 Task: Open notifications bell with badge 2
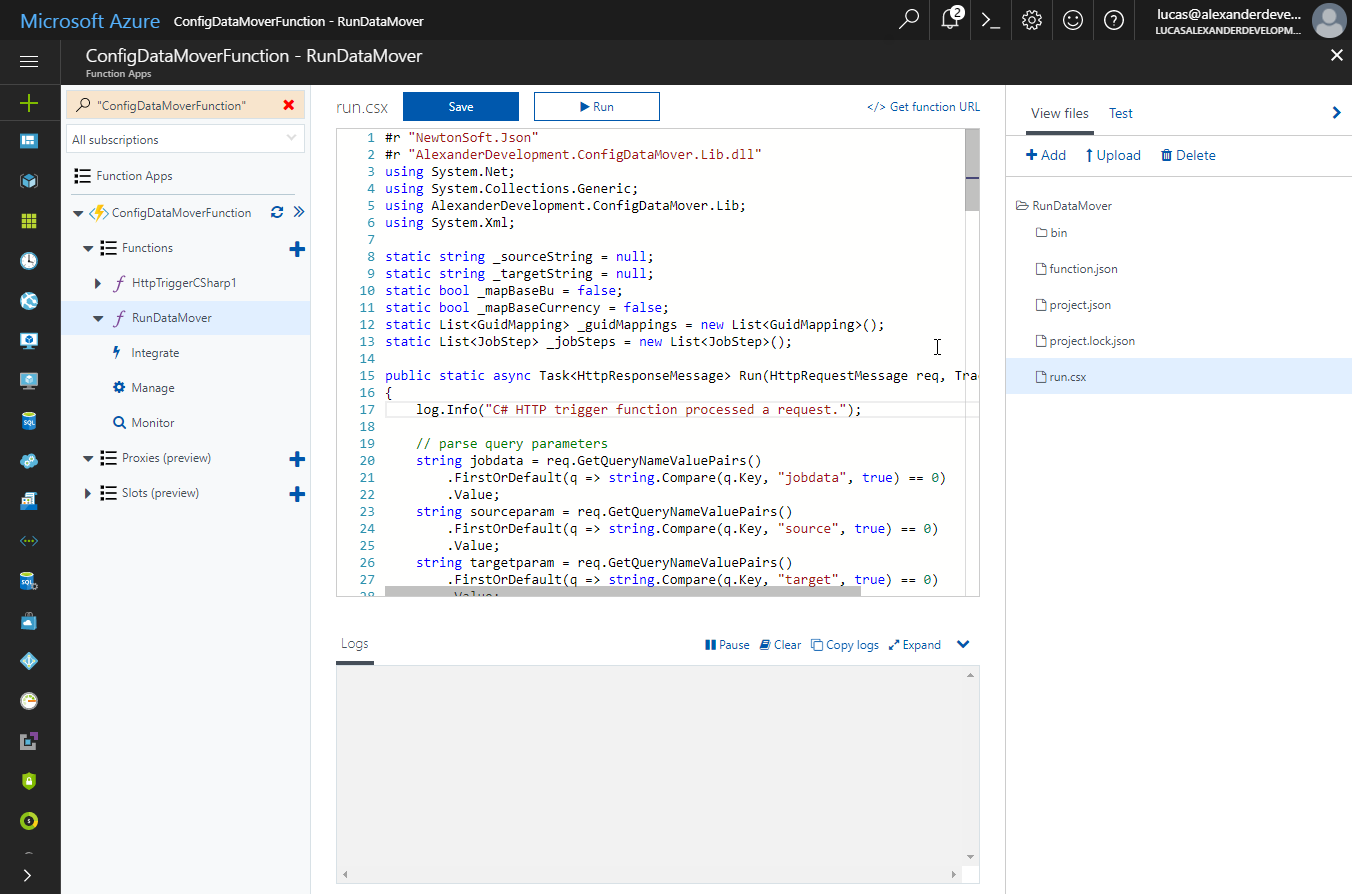pos(951,20)
